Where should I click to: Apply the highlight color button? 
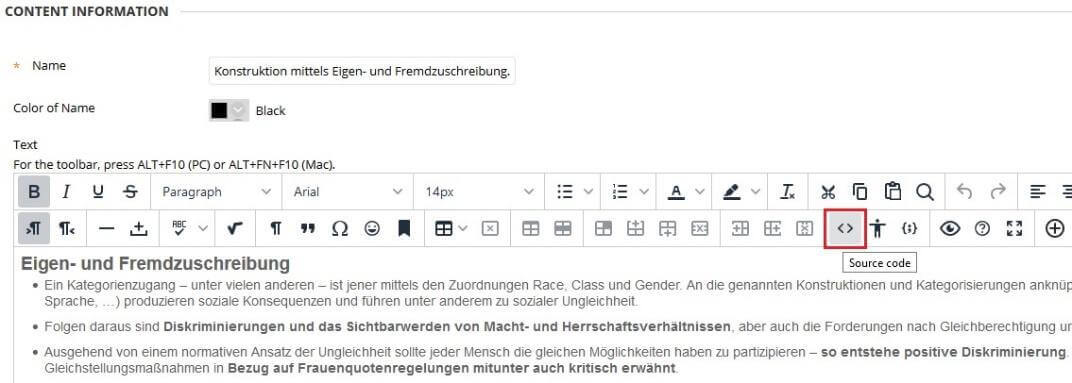(x=732, y=192)
